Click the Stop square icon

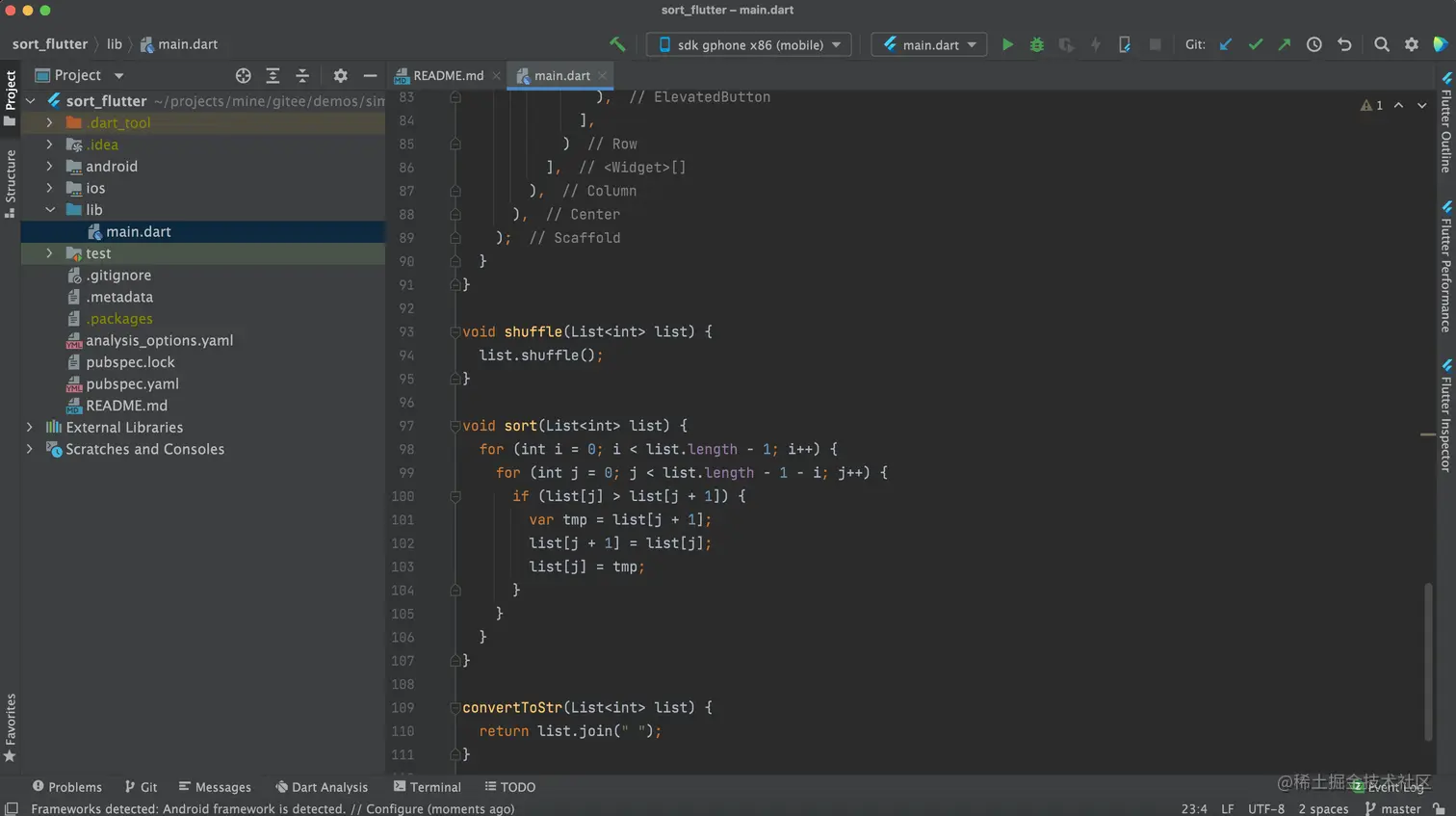click(1155, 44)
